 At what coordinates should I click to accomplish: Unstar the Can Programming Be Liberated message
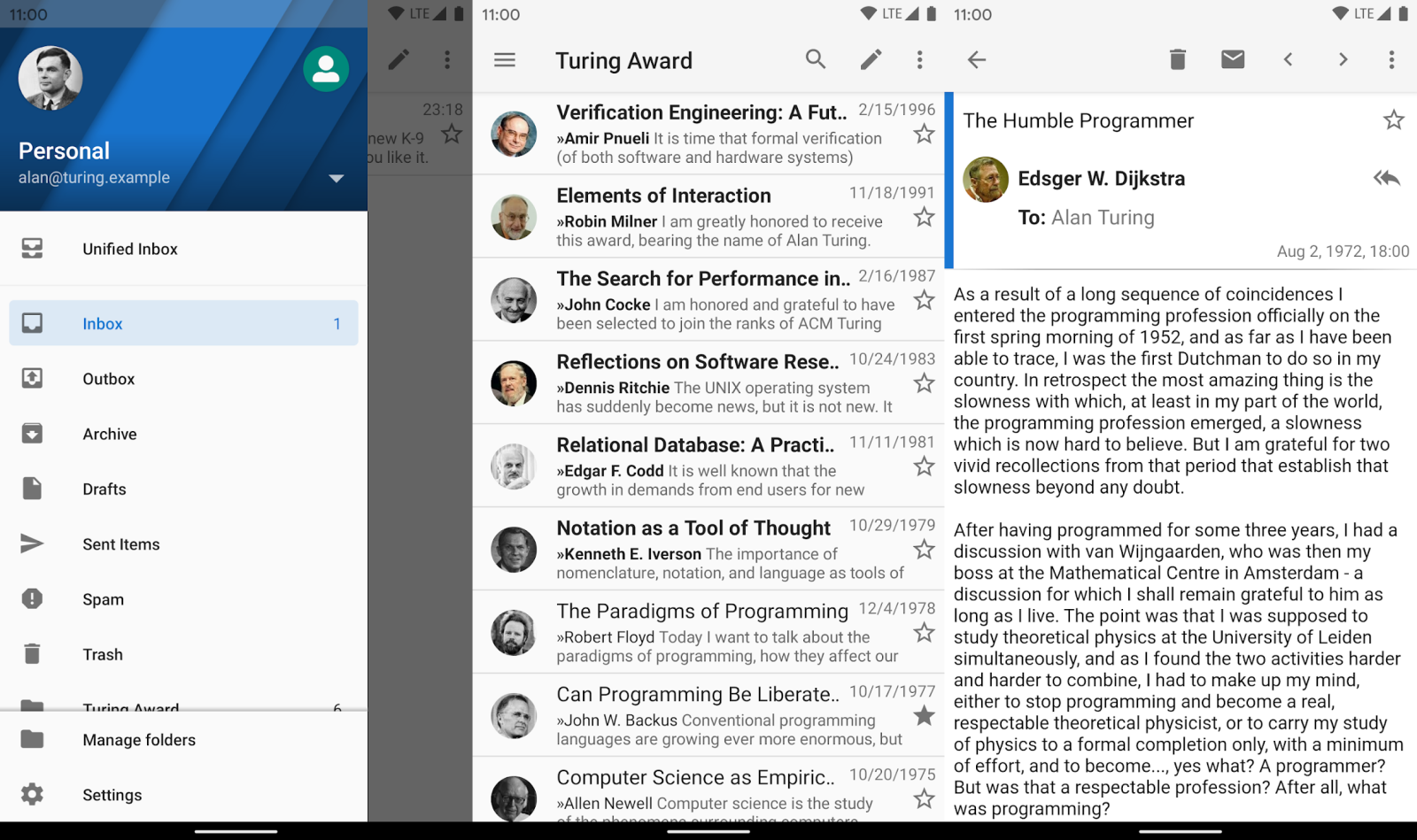924,715
